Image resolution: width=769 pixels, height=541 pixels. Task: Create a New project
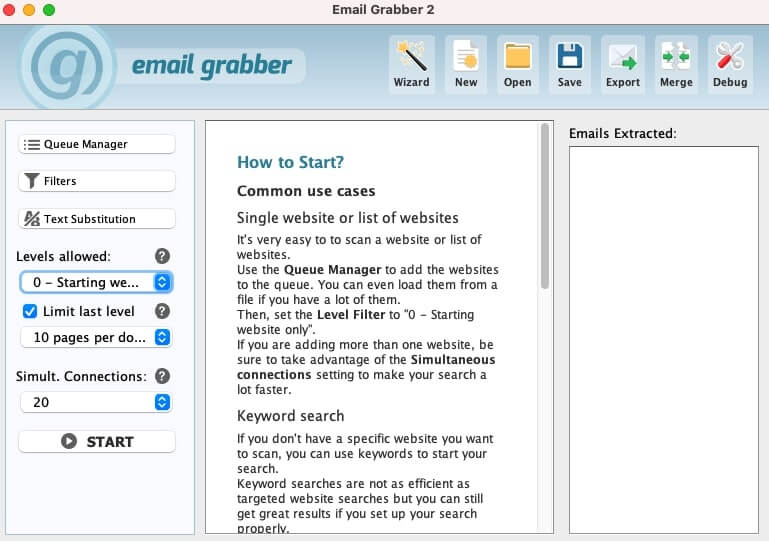pyautogui.click(x=466, y=64)
